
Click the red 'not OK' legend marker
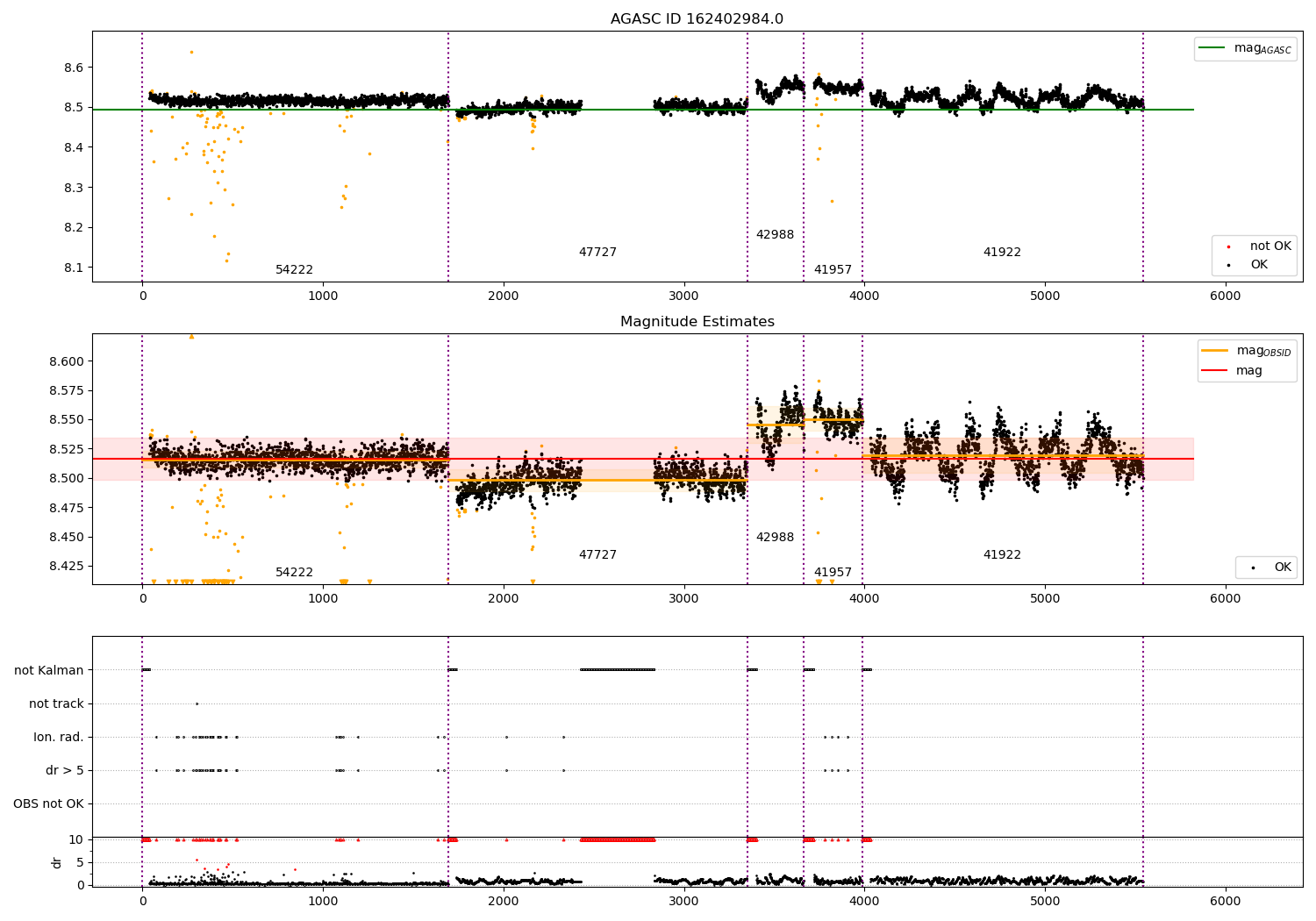[x=1228, y=246]
